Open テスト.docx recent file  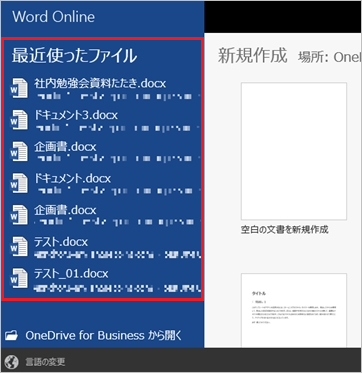tap(61, 242)
